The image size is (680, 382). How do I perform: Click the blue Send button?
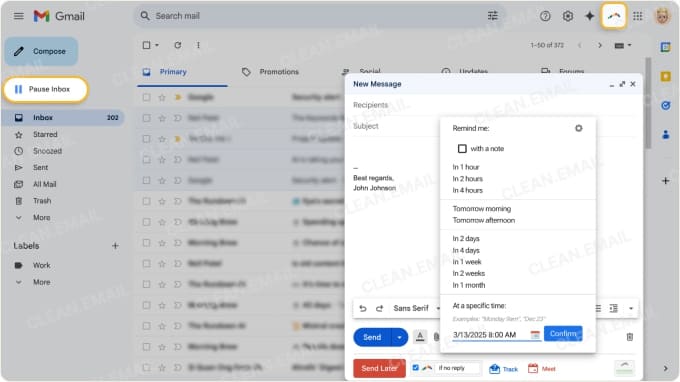[x=372, y=337]
